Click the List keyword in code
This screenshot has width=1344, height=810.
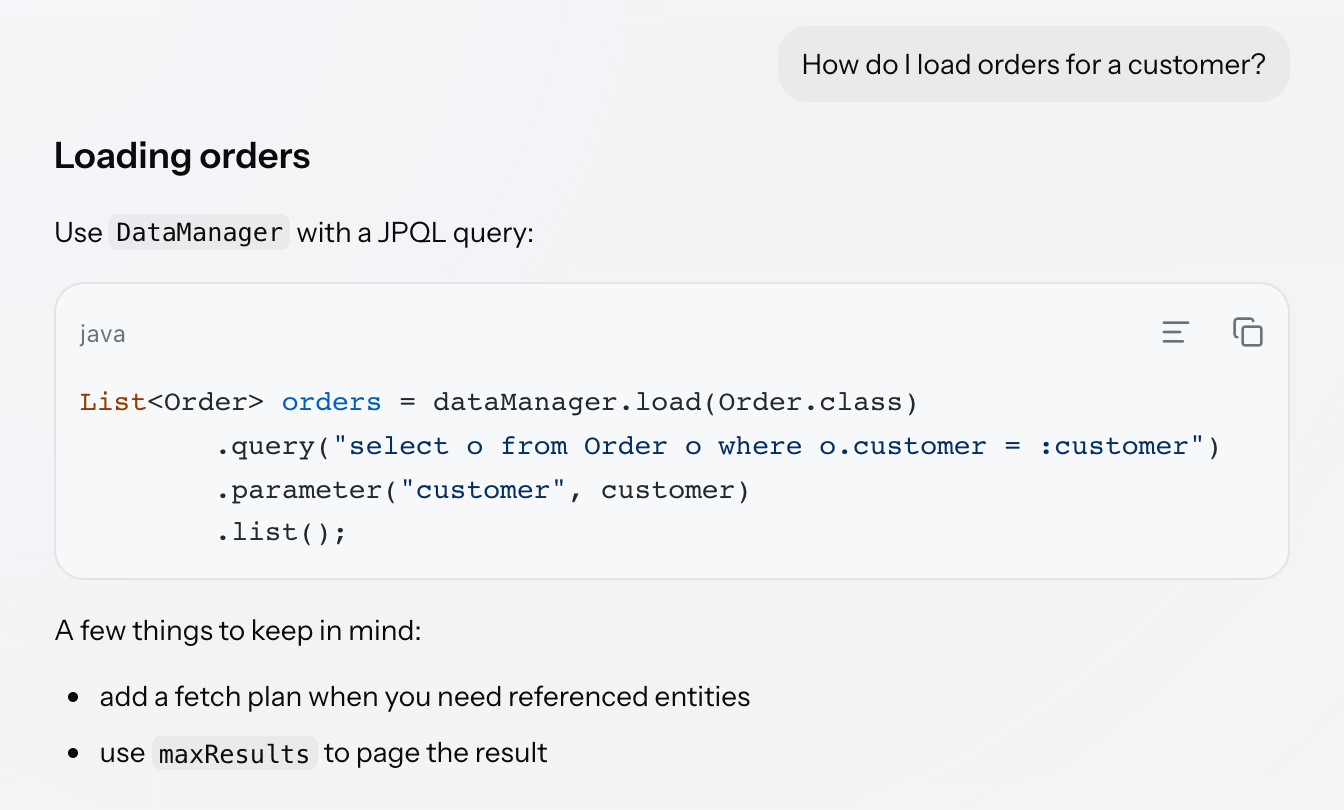(113, 402)
